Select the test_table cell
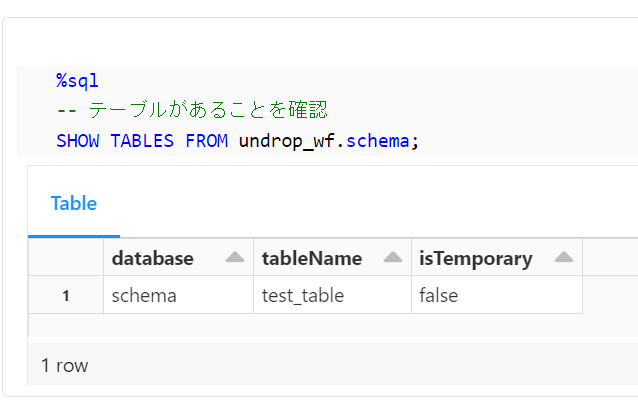This screenshot has height=406, width=638. 303,295
